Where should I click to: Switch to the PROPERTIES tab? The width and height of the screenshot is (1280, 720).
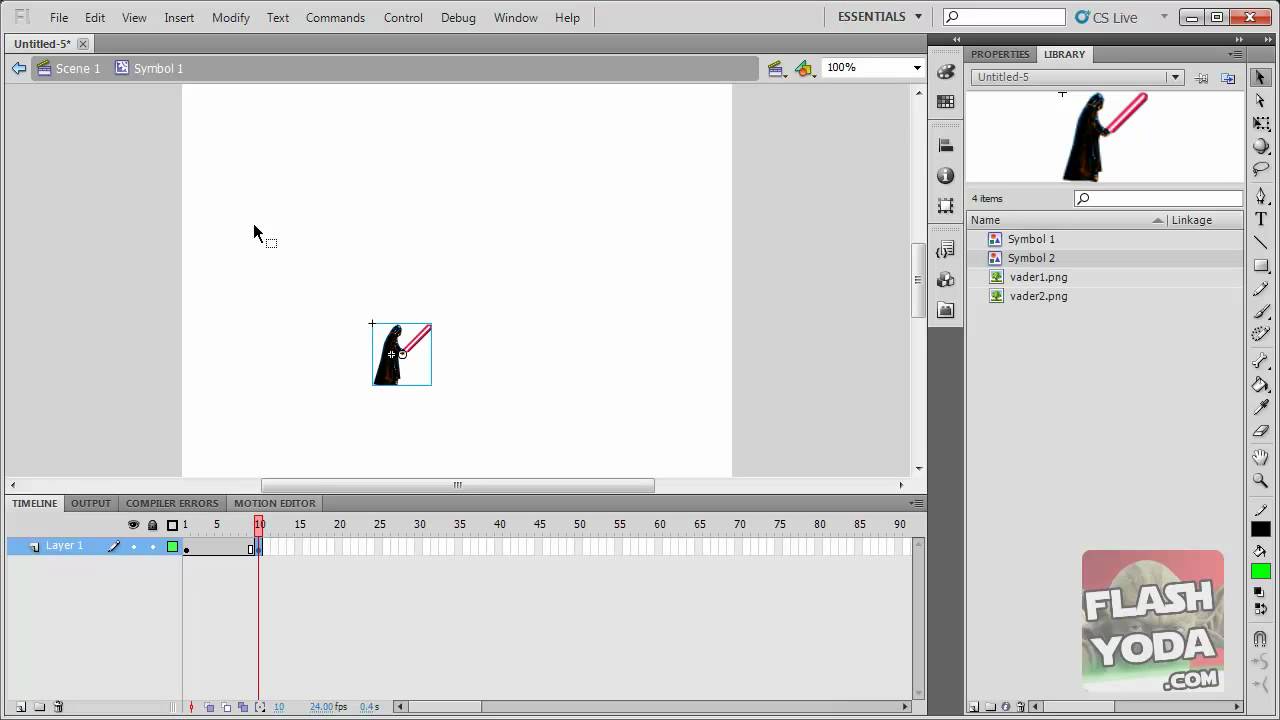coord(999,54)
